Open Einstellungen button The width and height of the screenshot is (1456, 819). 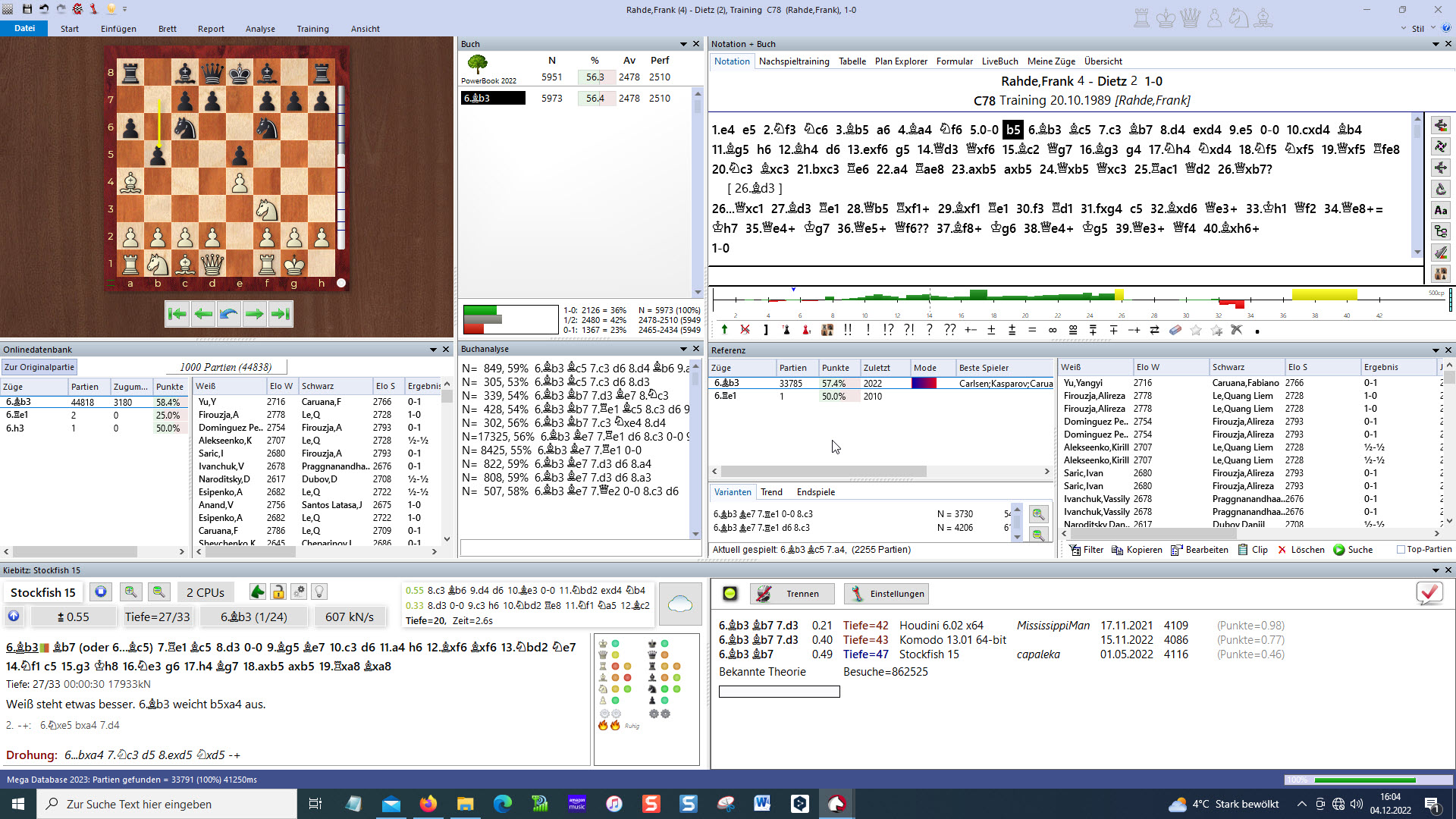886,594
